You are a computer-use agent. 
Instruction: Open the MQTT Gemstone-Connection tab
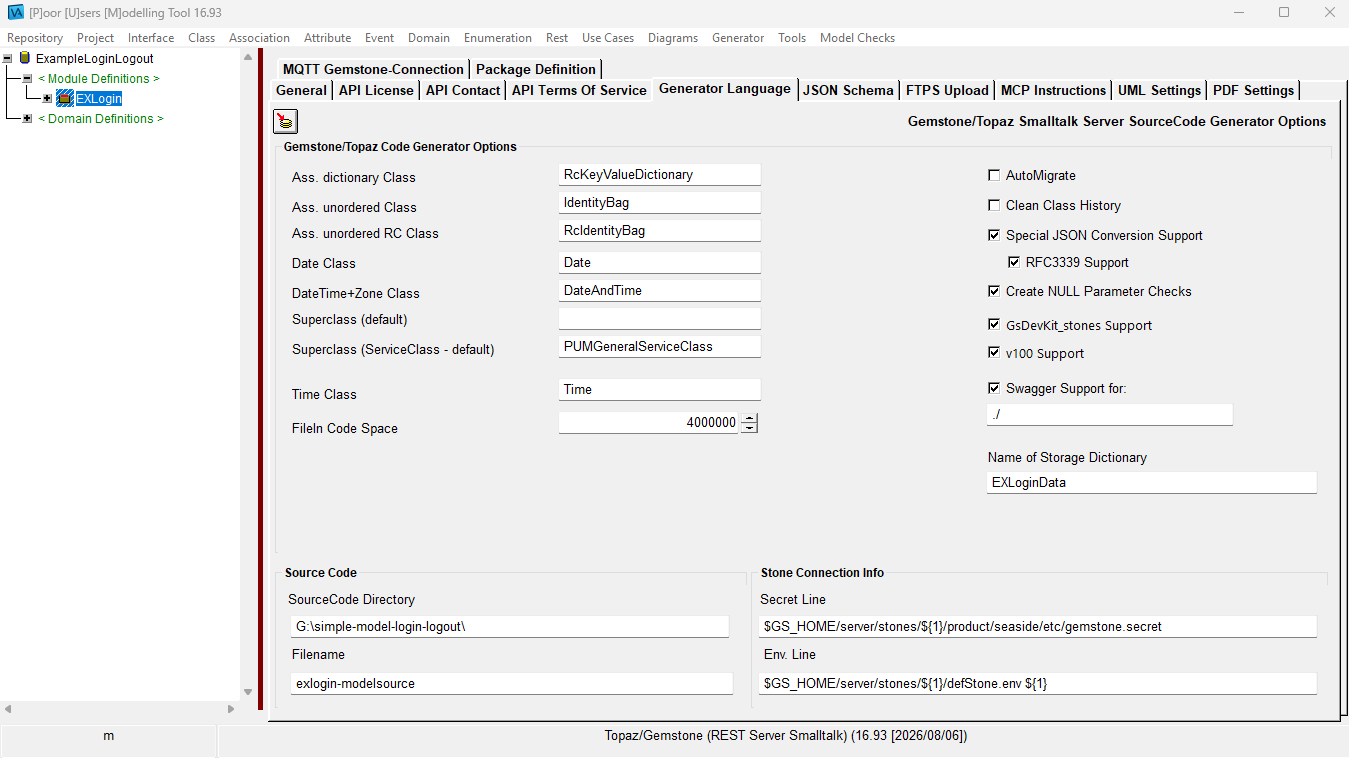[373, 69]
